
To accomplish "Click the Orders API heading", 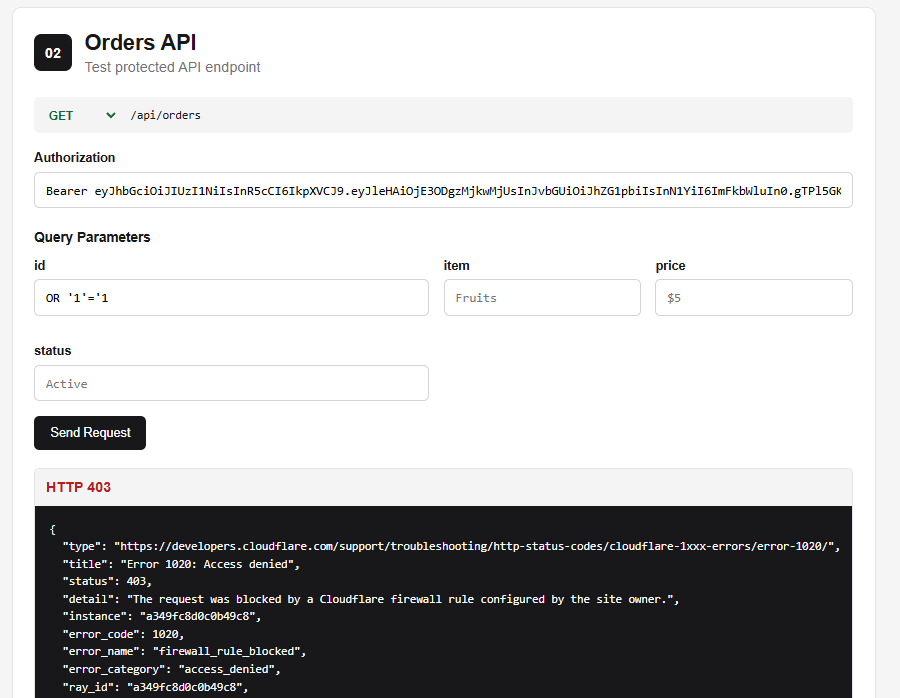I will [x=141, y=42].
